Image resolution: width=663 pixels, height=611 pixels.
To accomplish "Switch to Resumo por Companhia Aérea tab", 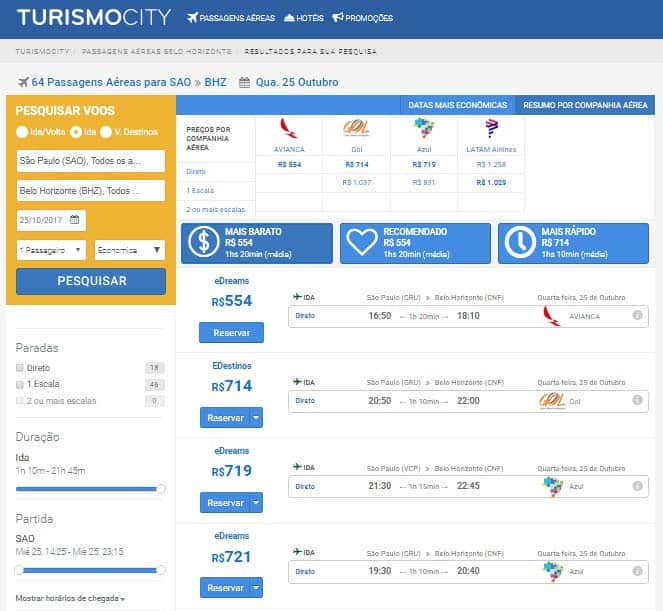I will click(x=585, y=105).
